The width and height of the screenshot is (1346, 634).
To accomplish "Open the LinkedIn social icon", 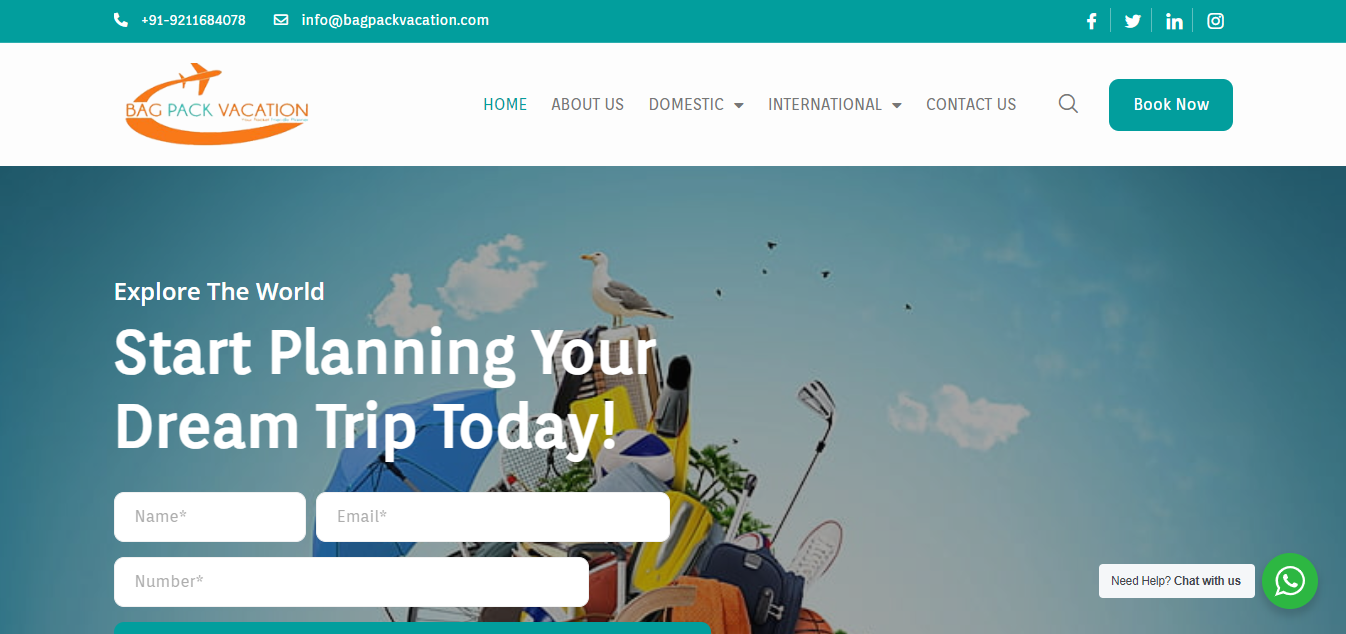I will (1174, 21).
